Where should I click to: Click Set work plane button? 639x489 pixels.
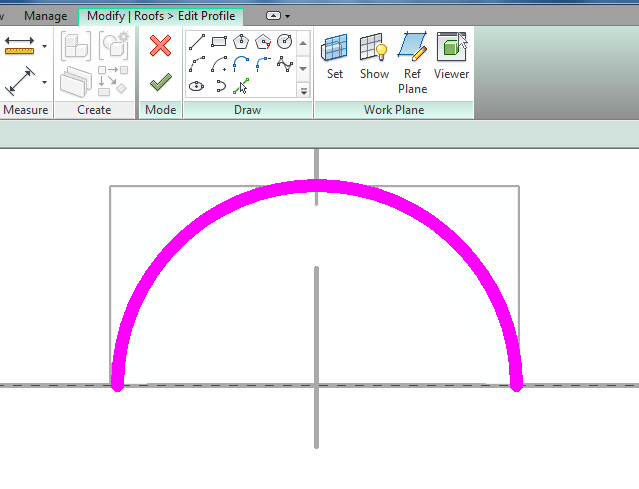coord(334,56)
